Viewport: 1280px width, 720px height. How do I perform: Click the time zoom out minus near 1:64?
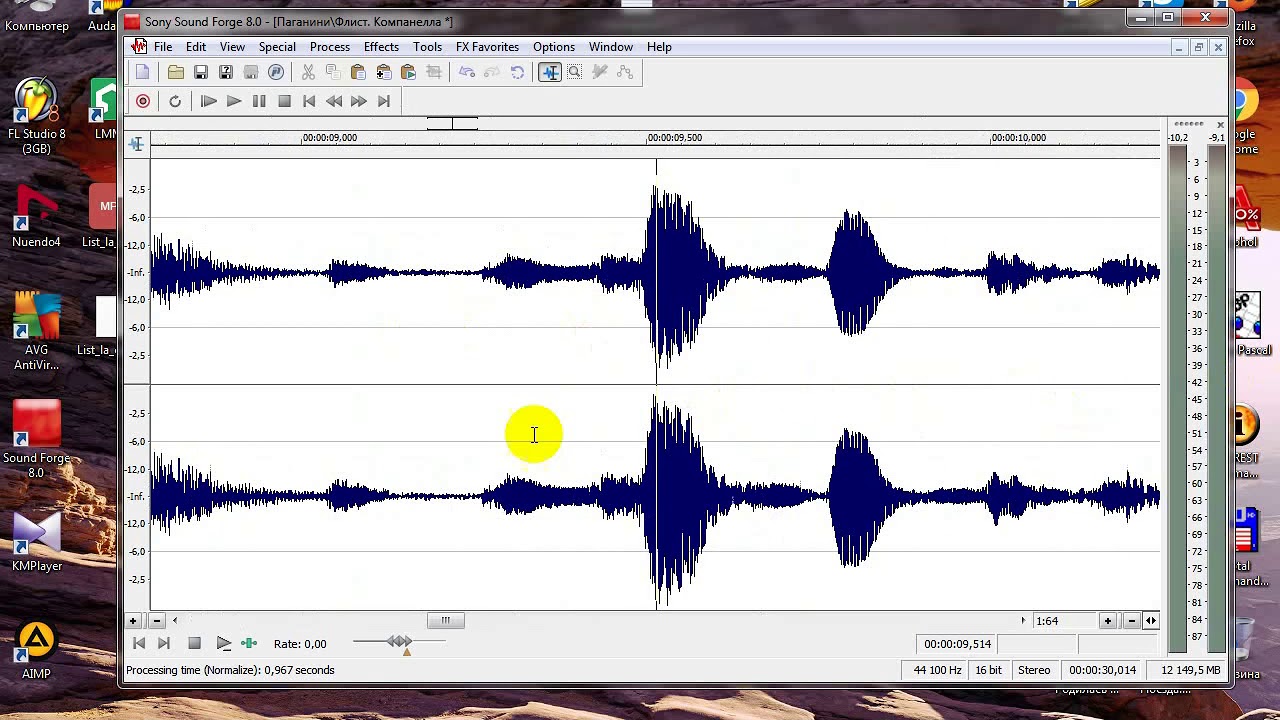[x=1131, y=621]
